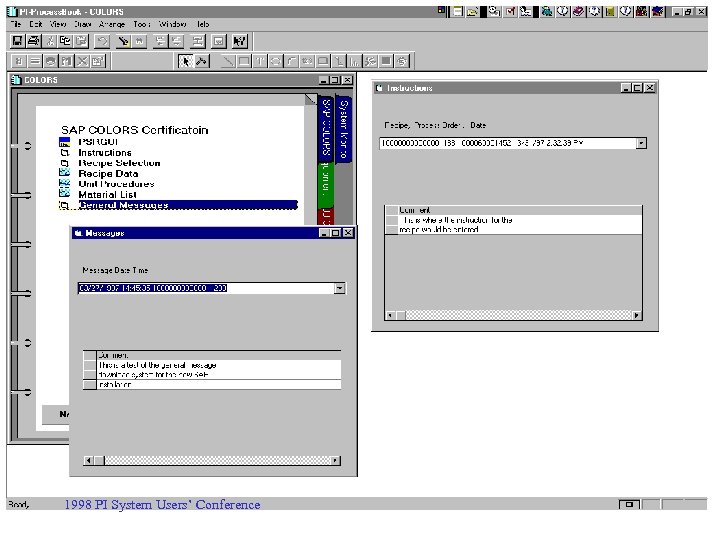Open the Draw menu

[x=83, y=24]
